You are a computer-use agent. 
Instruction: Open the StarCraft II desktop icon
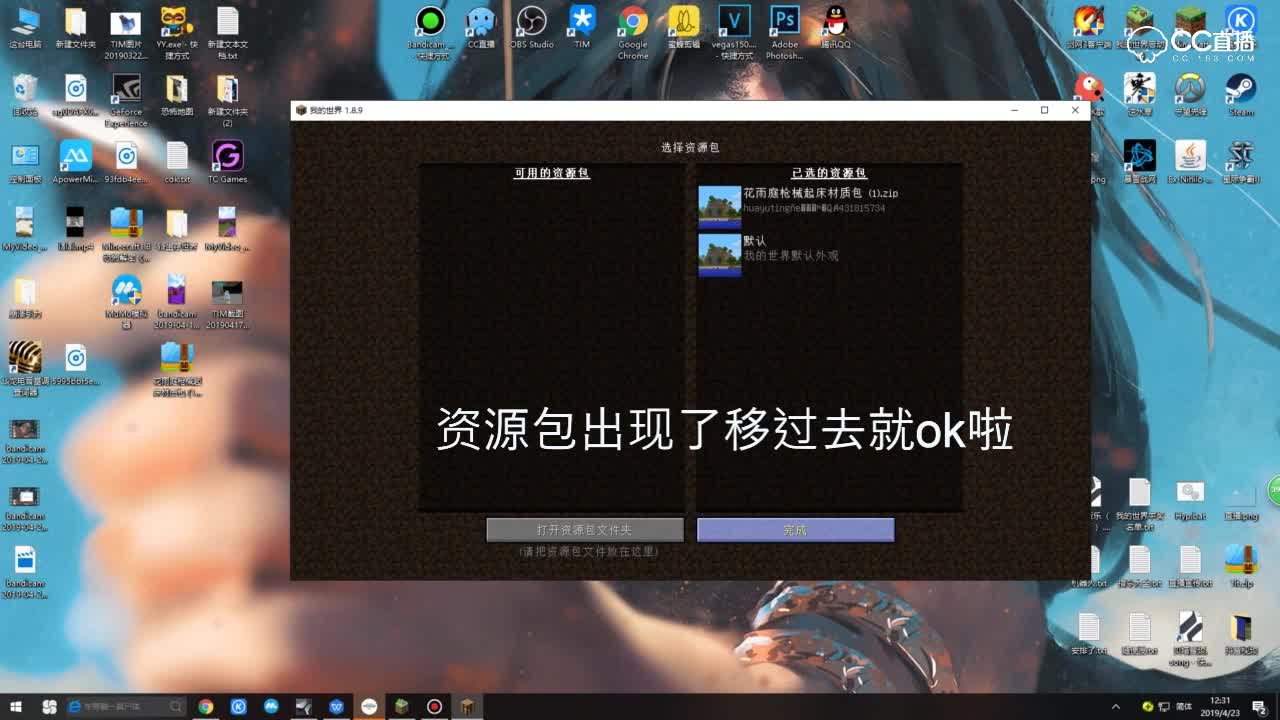[x=1240, y=162]
